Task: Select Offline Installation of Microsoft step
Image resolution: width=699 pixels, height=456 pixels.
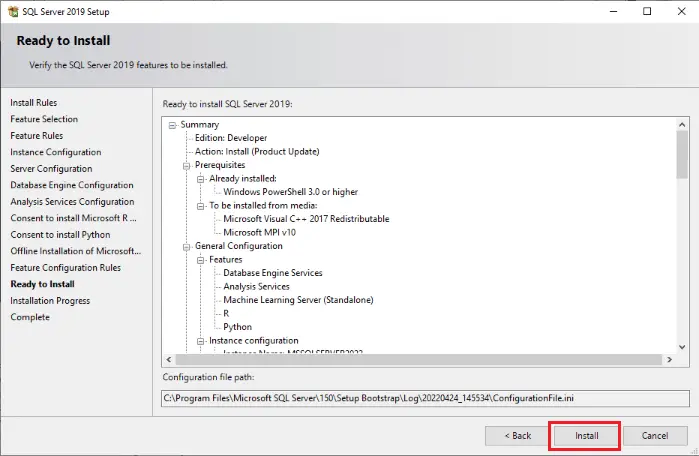Action: (x=76, y=251)
